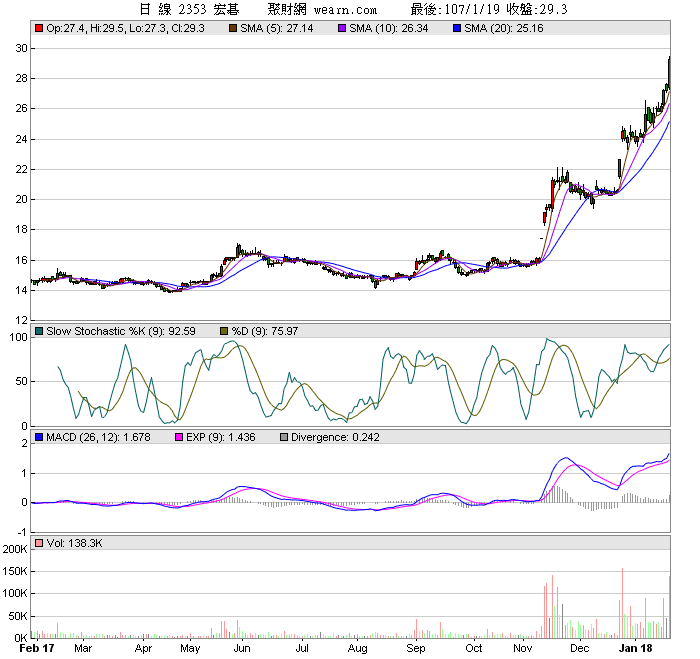Click the 'Dec' date axis label
700x659 pixels.
(x=579, y=648)
